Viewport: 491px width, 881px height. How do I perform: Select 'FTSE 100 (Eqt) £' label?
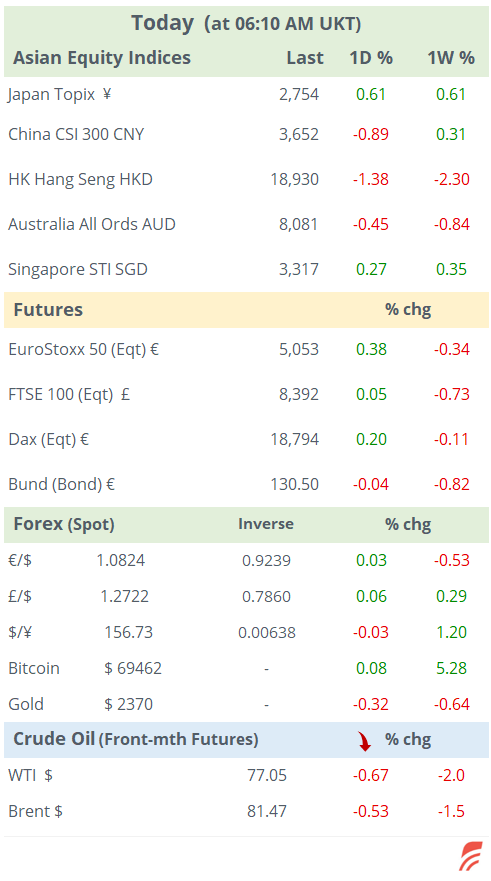click(x=69, y=394)
